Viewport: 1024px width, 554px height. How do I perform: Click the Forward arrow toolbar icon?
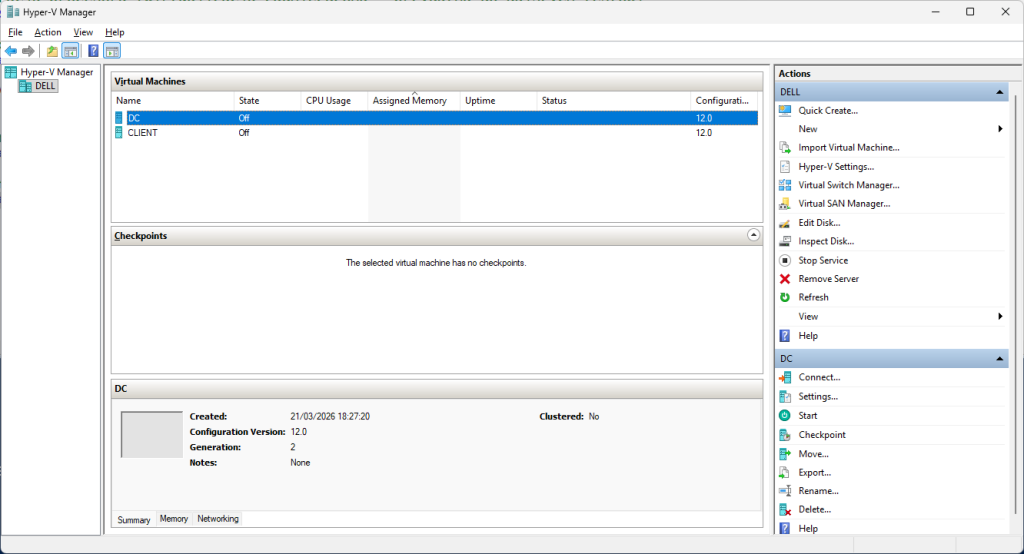click(28, 51)
